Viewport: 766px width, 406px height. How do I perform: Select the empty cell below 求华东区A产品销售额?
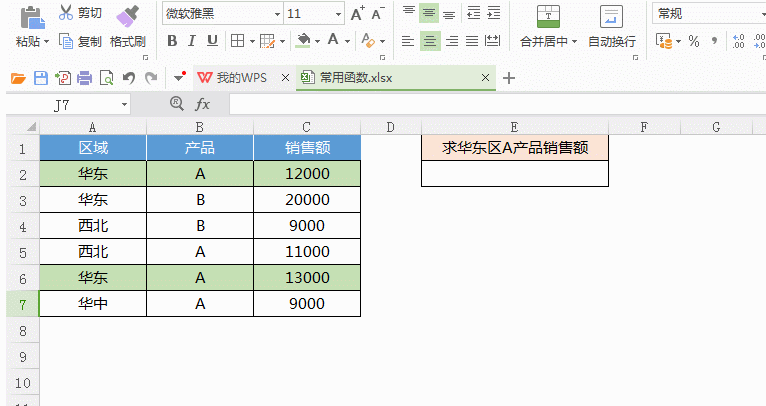click(x=514, y=173)
